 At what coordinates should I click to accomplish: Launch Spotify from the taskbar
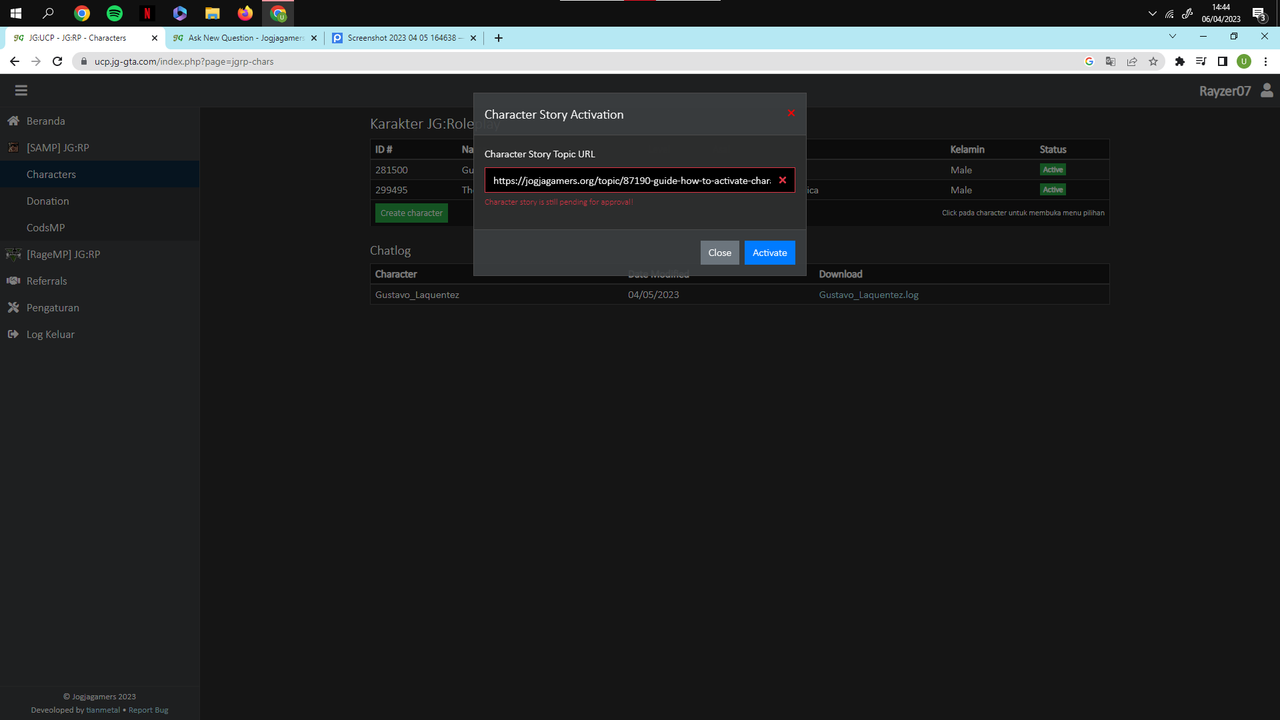114,14
